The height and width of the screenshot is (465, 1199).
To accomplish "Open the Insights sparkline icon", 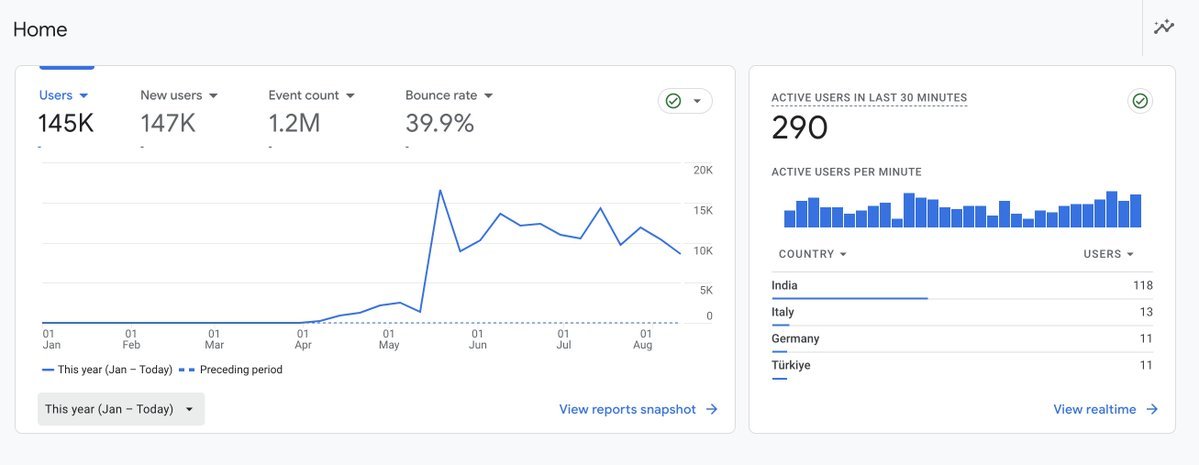I will coord(1163,27).
